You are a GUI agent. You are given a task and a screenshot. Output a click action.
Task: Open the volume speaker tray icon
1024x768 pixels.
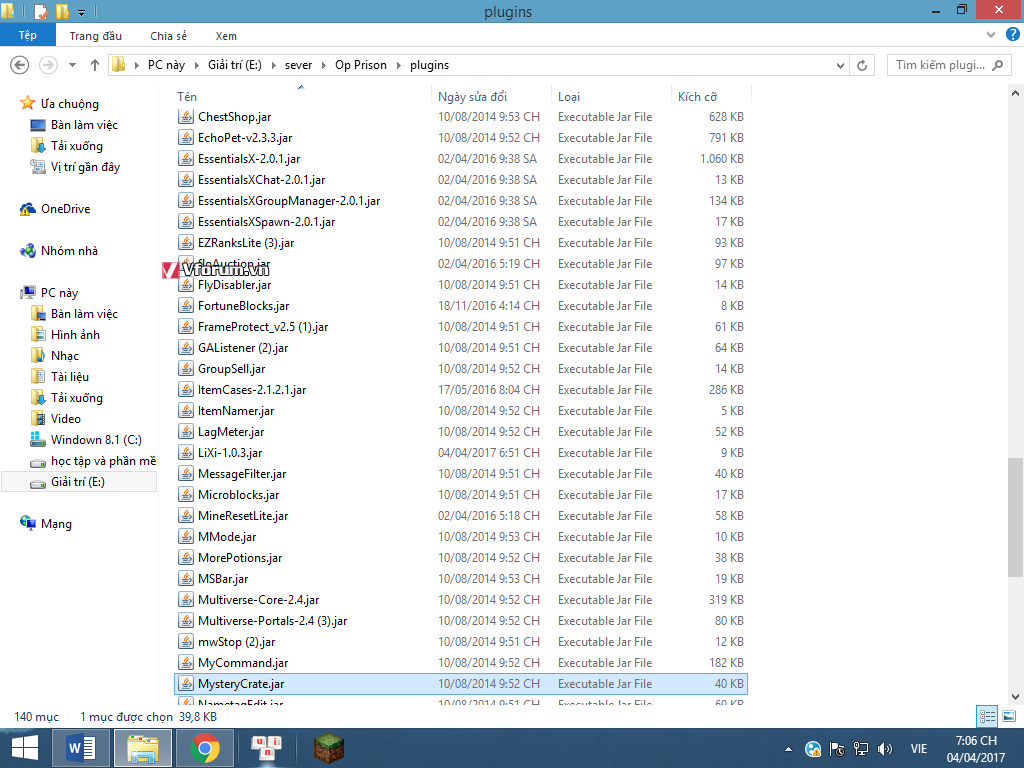885,749
